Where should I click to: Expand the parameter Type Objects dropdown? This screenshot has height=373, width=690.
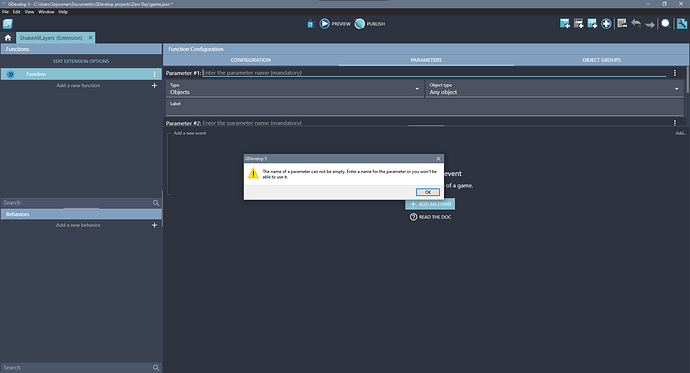pos(294,89)
